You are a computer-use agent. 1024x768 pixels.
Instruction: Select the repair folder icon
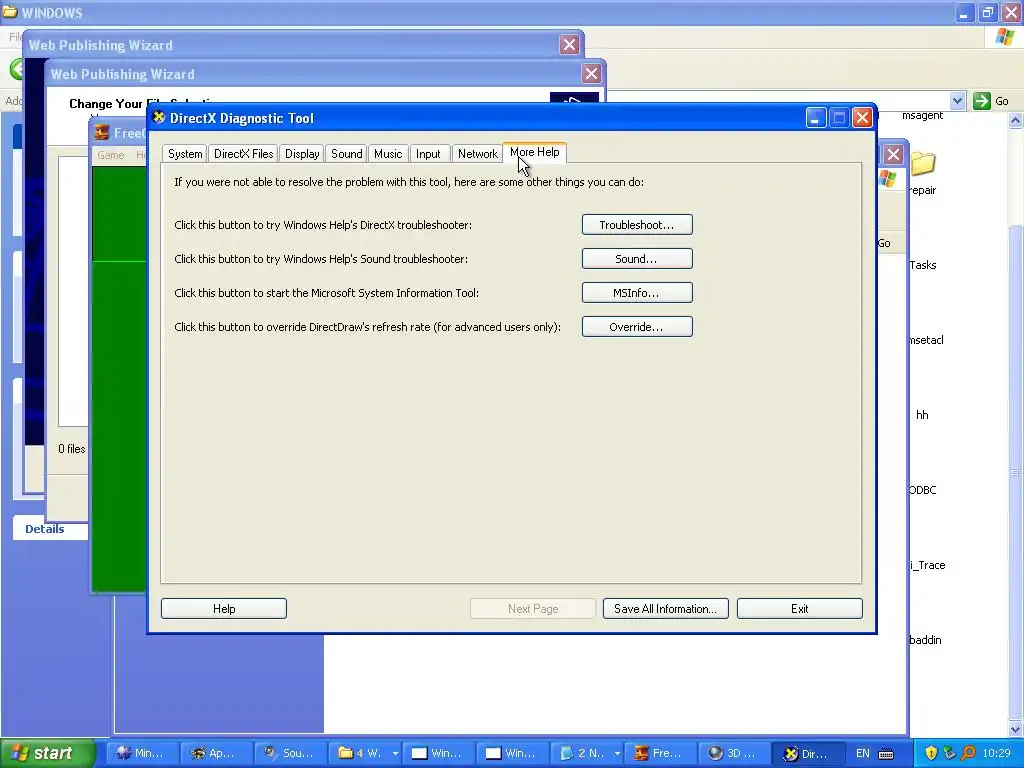pyautogui.click(x=923, y=163)
